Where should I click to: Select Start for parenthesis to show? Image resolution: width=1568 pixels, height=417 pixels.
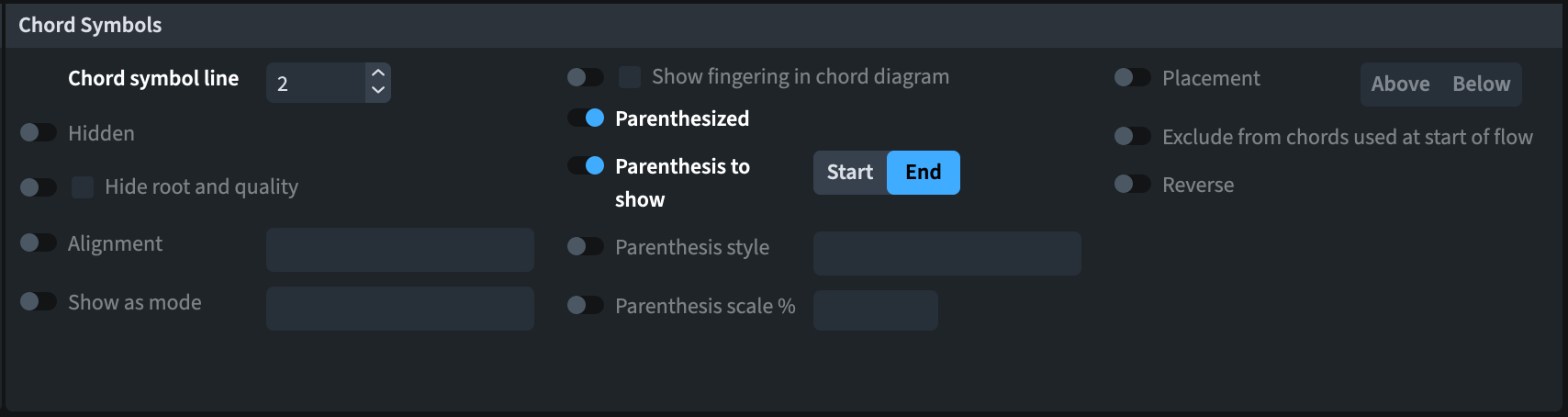click(x=849, y=173)
